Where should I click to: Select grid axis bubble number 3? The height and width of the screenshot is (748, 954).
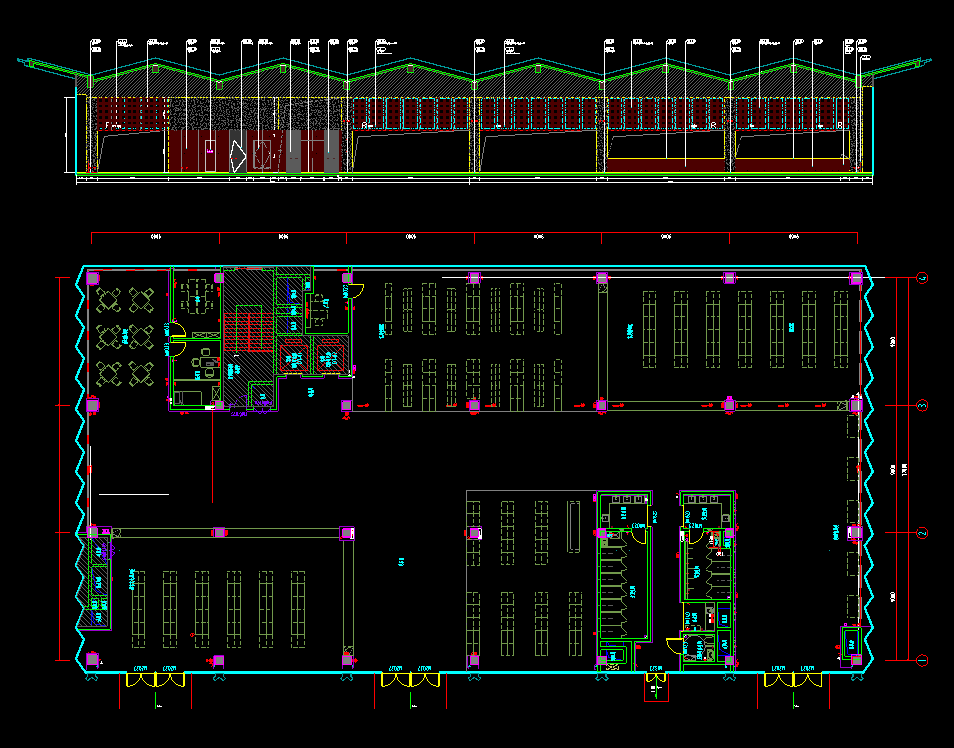point(923,405)
